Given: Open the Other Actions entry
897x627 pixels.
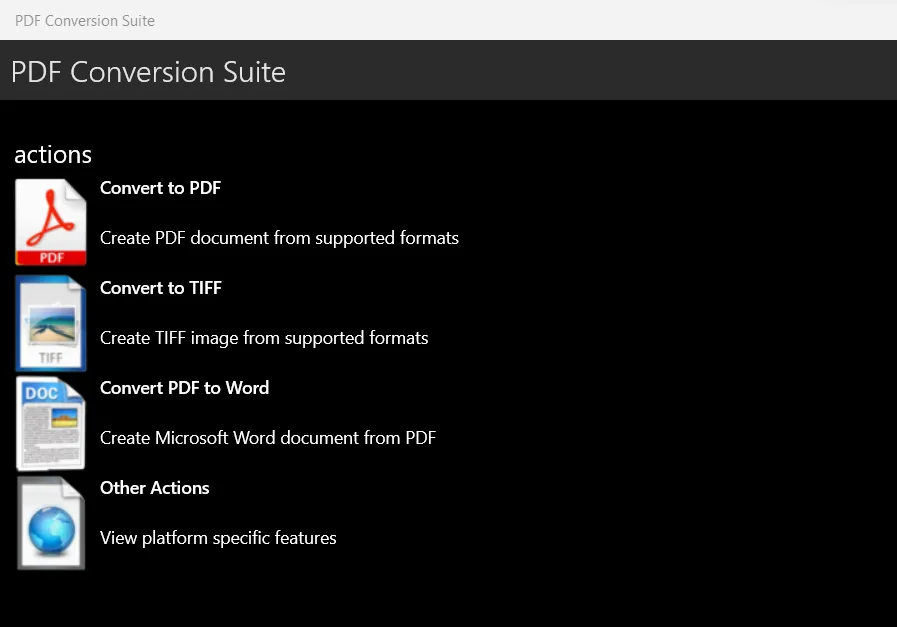Looking at the screenshot, I should [154, 488].
